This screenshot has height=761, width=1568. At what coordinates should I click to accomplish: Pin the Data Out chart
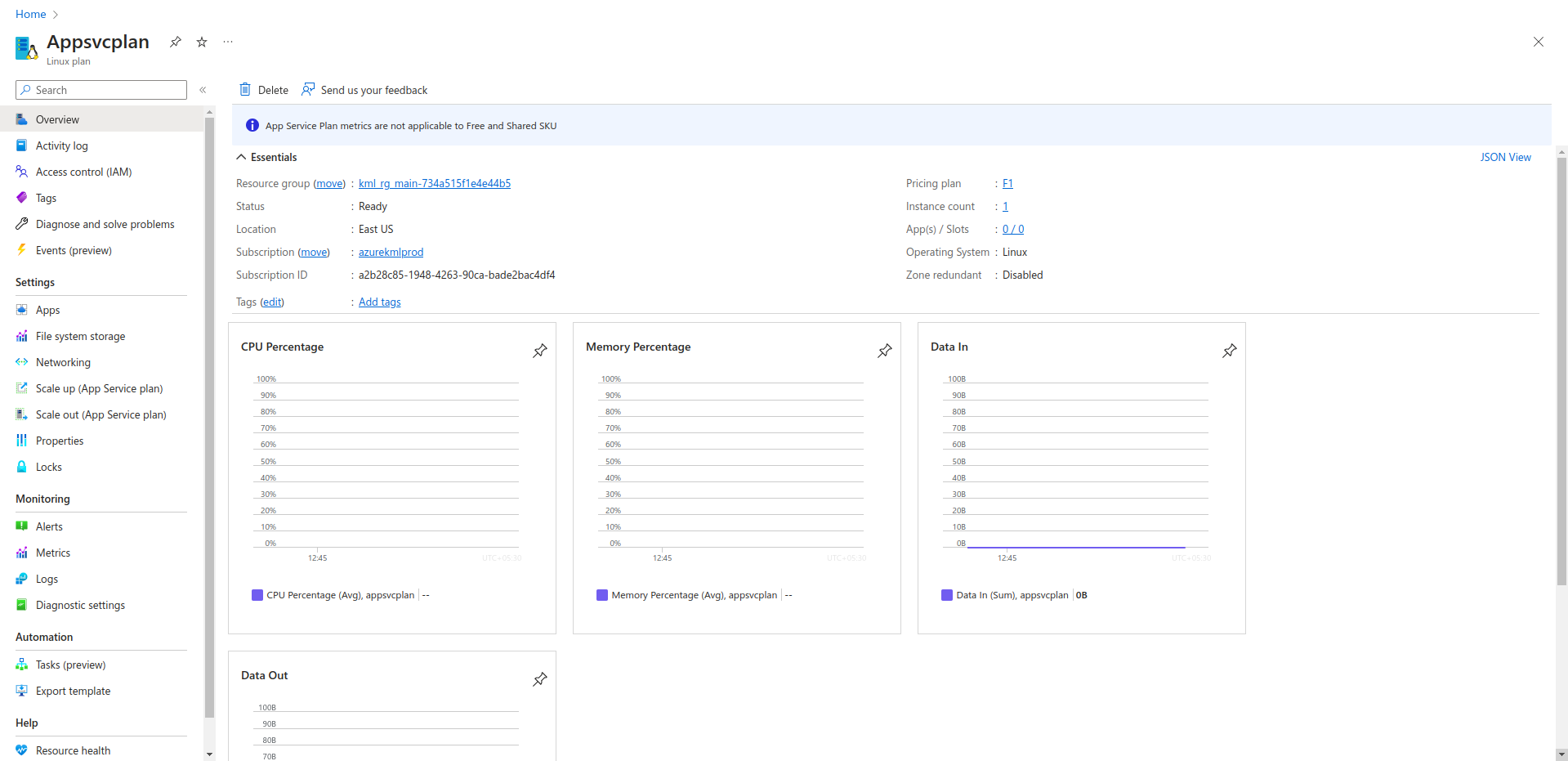(540, 679)
